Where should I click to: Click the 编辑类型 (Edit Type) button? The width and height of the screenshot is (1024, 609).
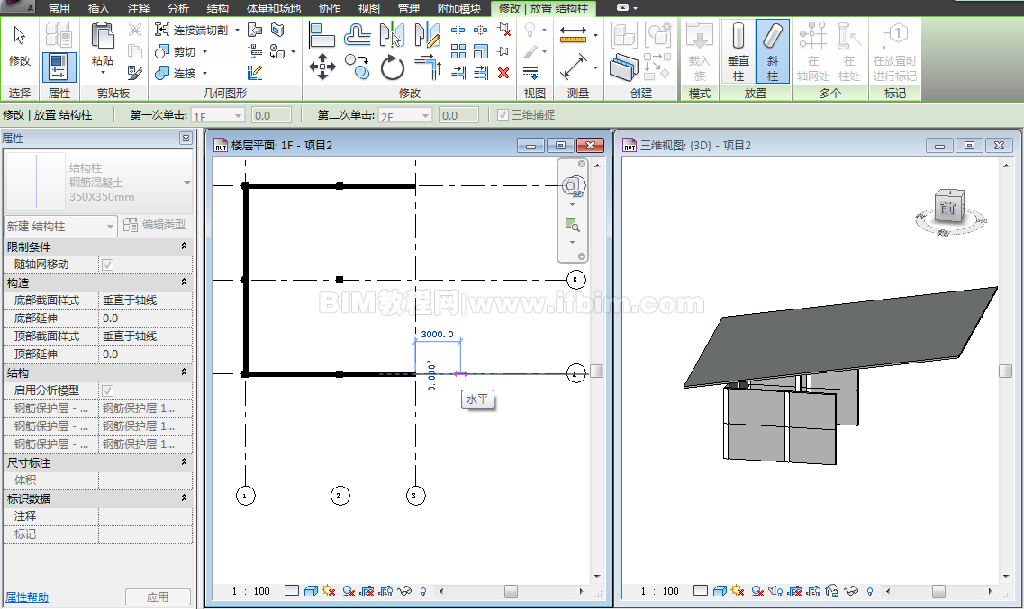coord(155,225)
